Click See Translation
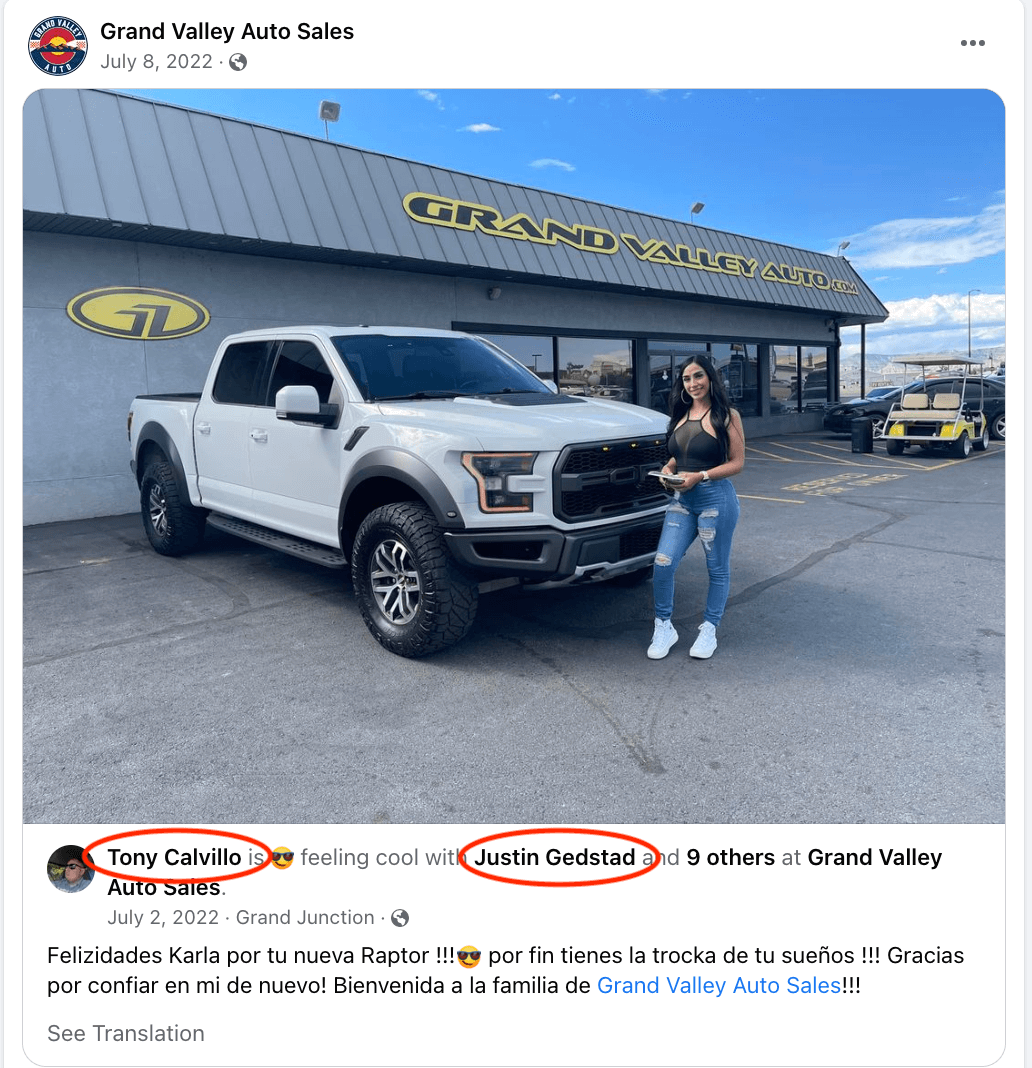Image resolution: width=1032 pixels, height=1068 pixels. [x=125, y=1033]
